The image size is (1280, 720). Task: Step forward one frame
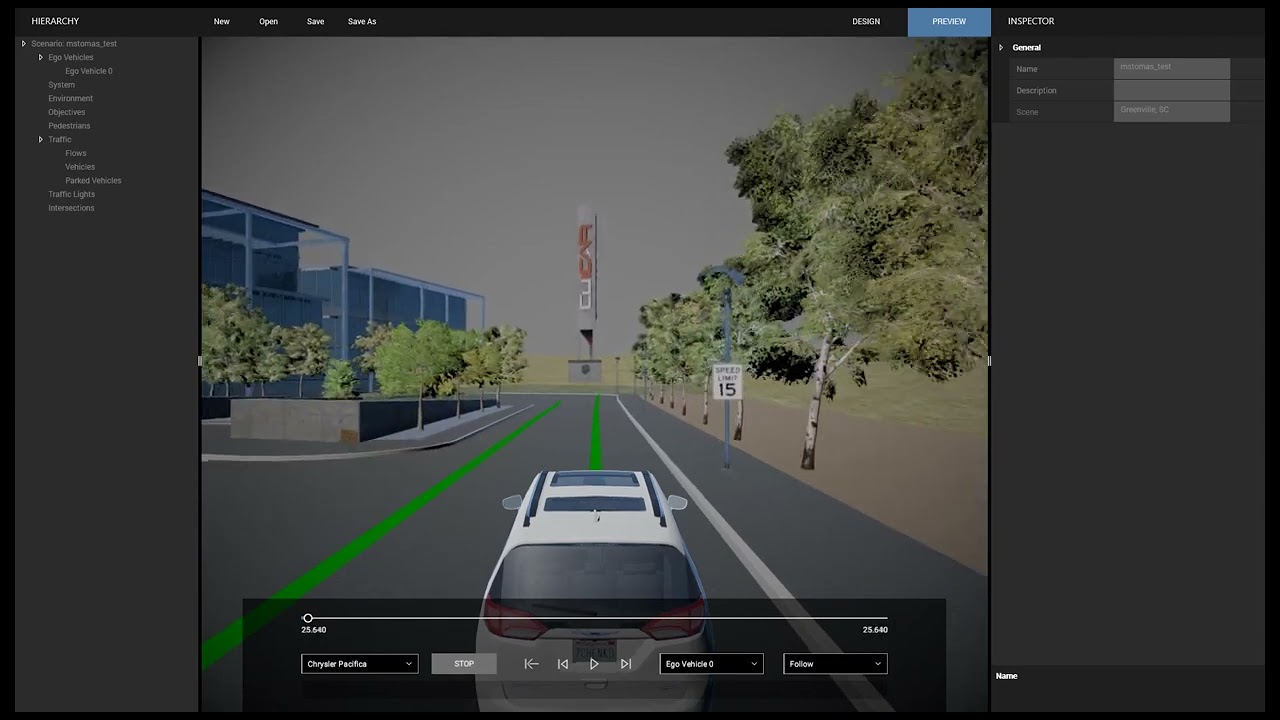click(x=626, y=664)
